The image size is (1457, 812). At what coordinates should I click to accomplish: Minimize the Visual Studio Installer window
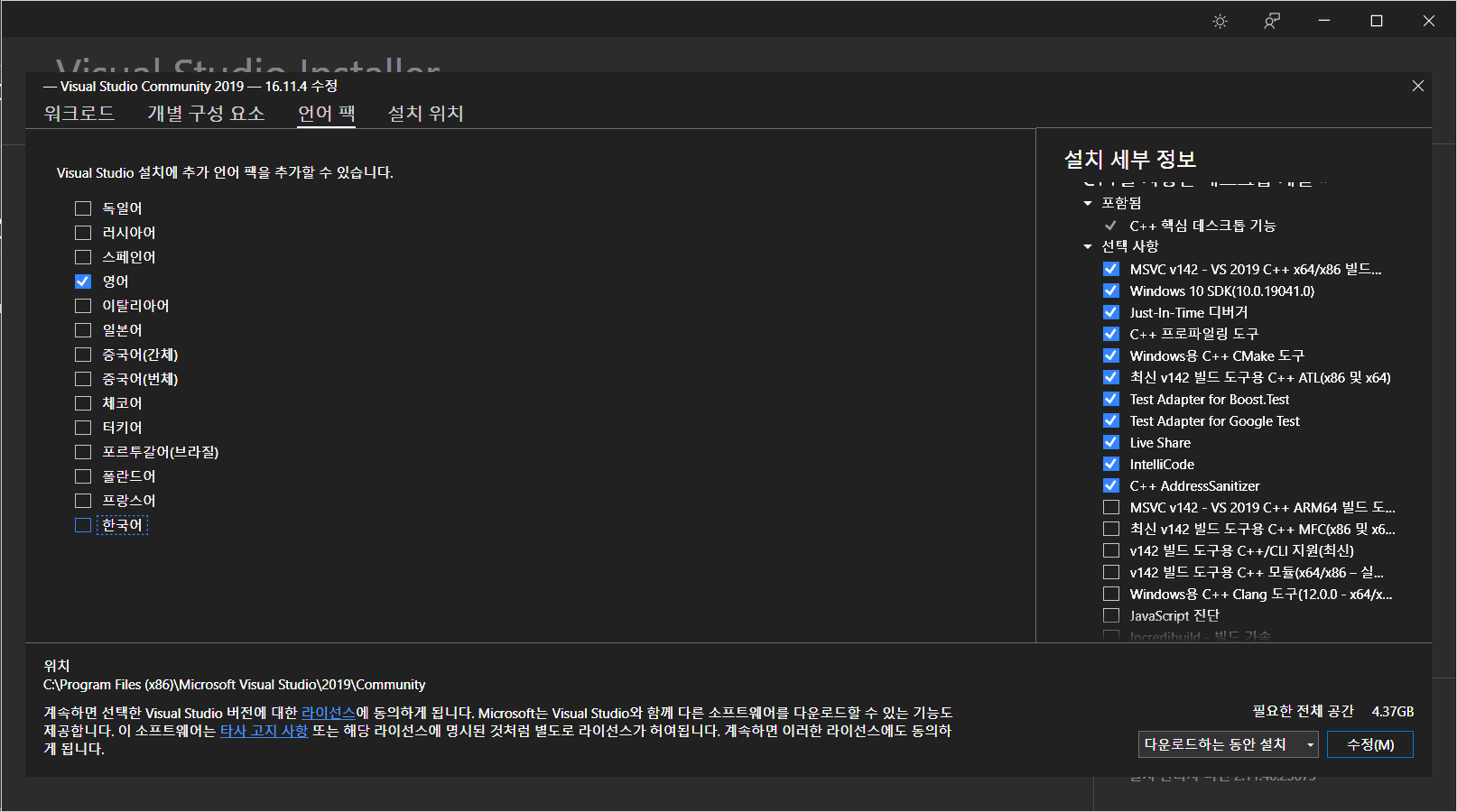coord(1324,21)
